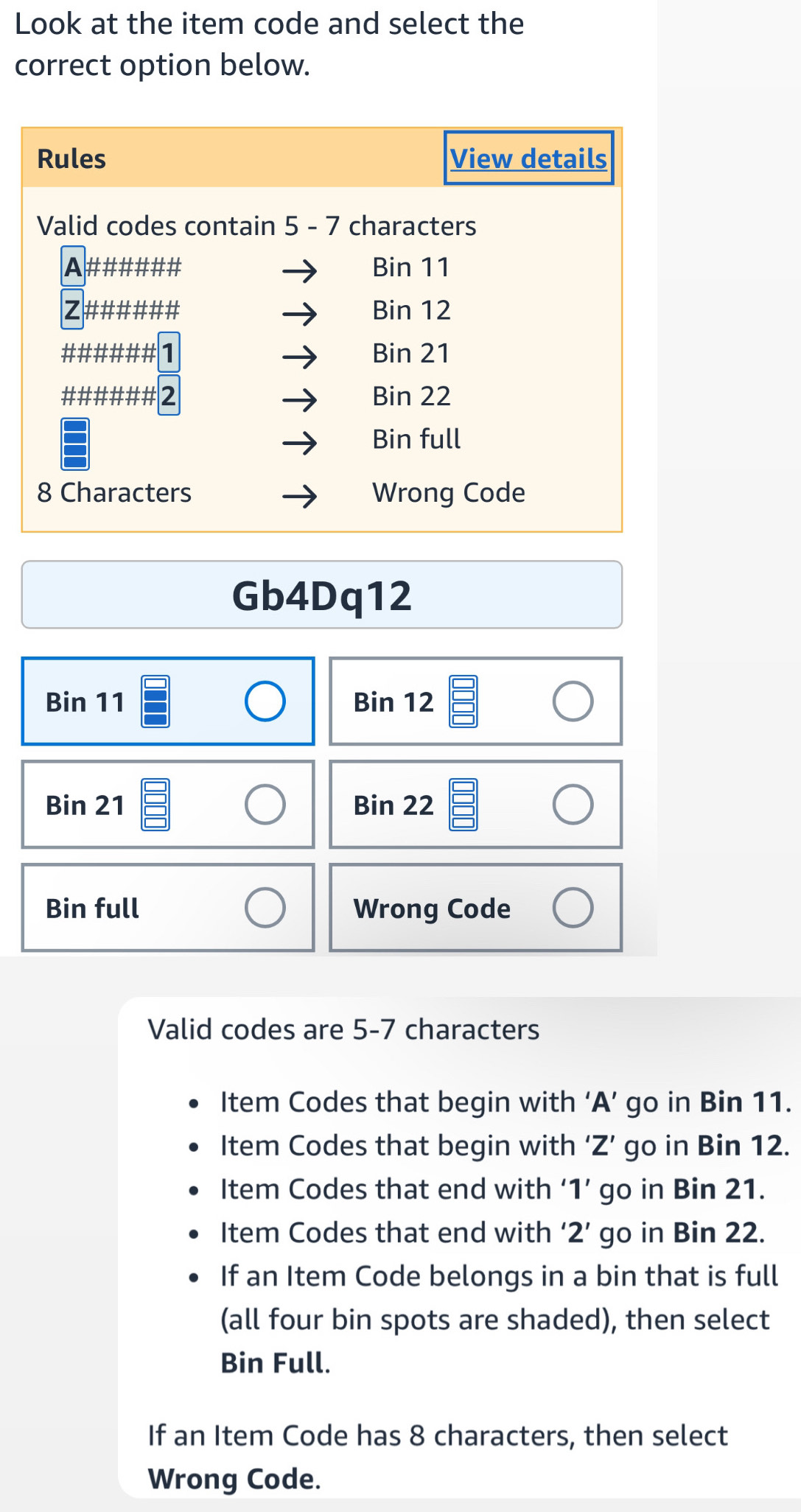The image size is (801, 1512).
Task: Click the Rules panel header title
Action: coord(71,159)
